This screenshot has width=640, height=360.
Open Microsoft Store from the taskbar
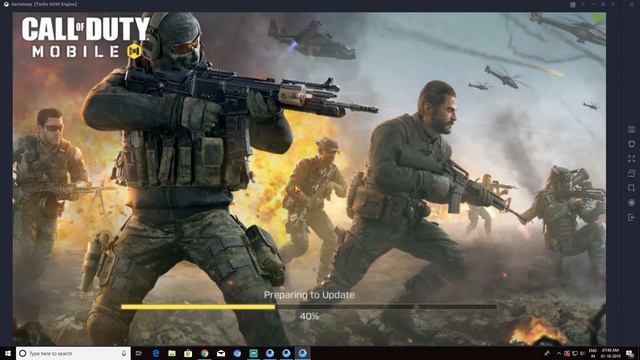pyautogui.click(x=188, y=353)
